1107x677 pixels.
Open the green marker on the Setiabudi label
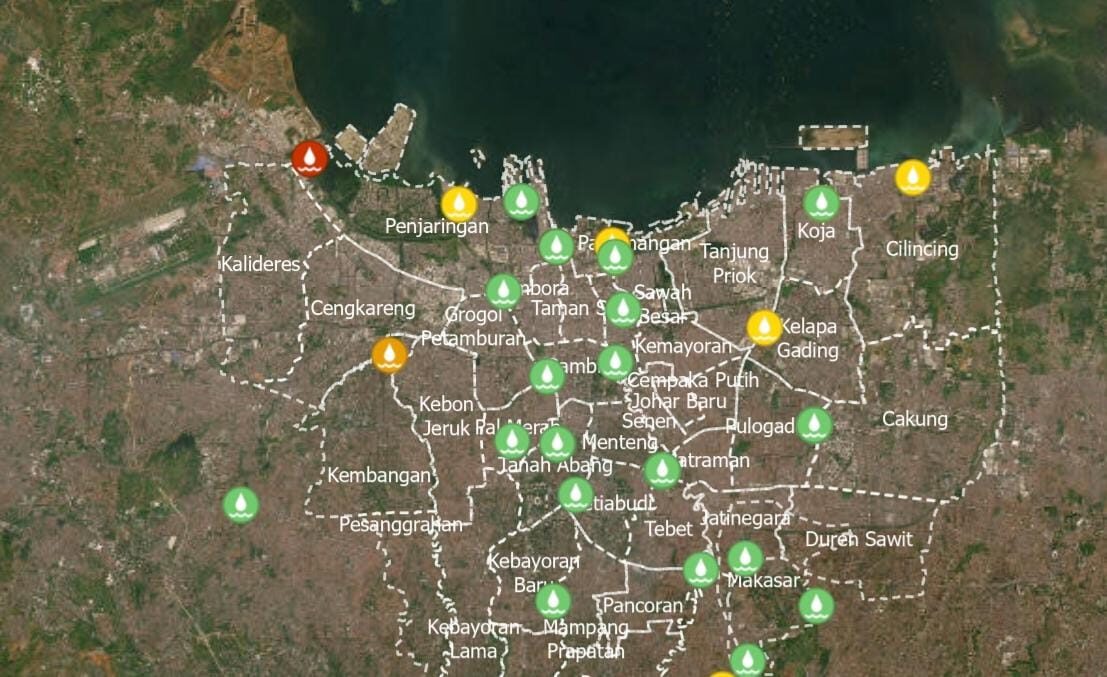point(575,495)
